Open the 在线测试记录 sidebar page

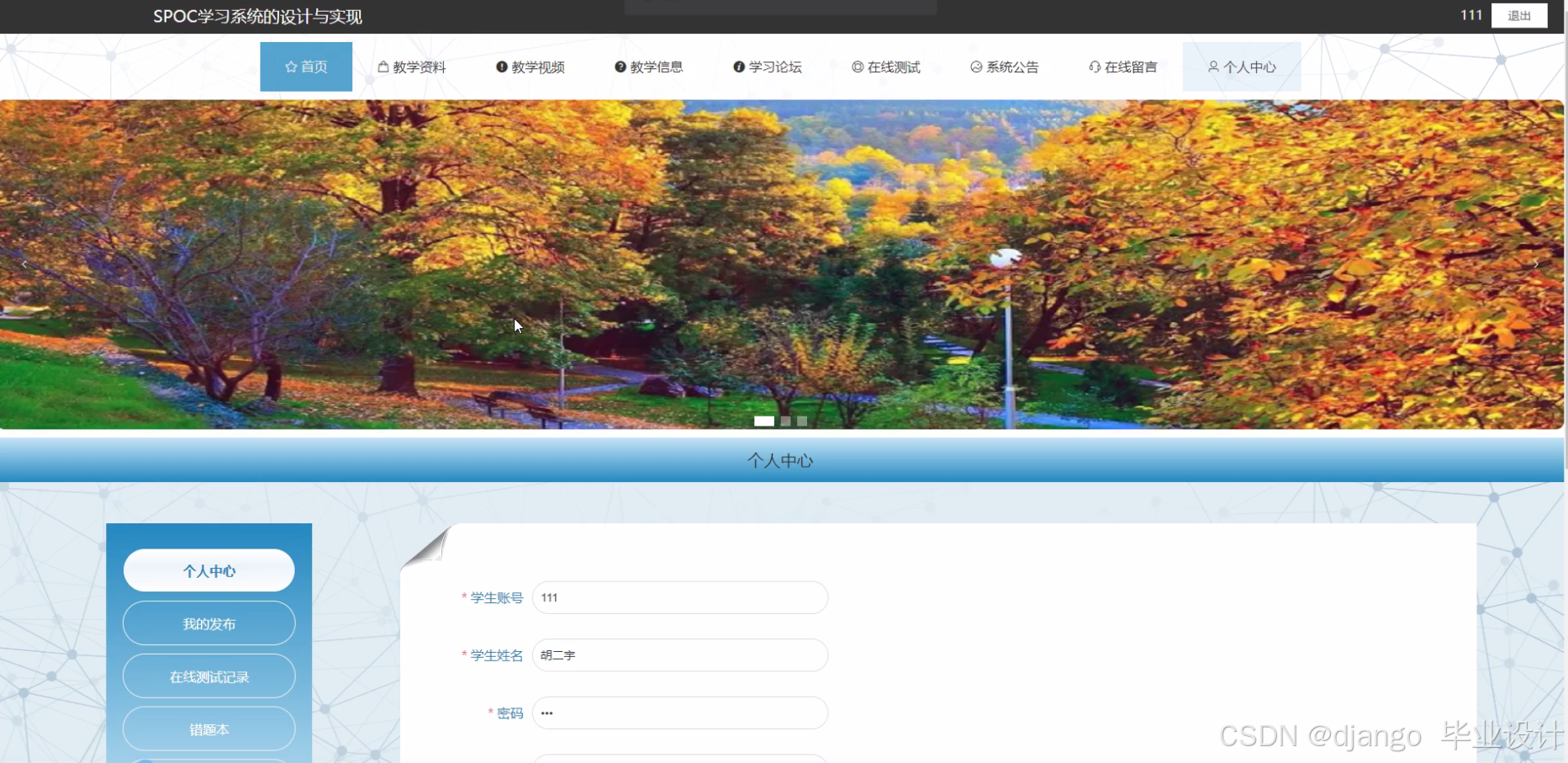coord(209,676)
